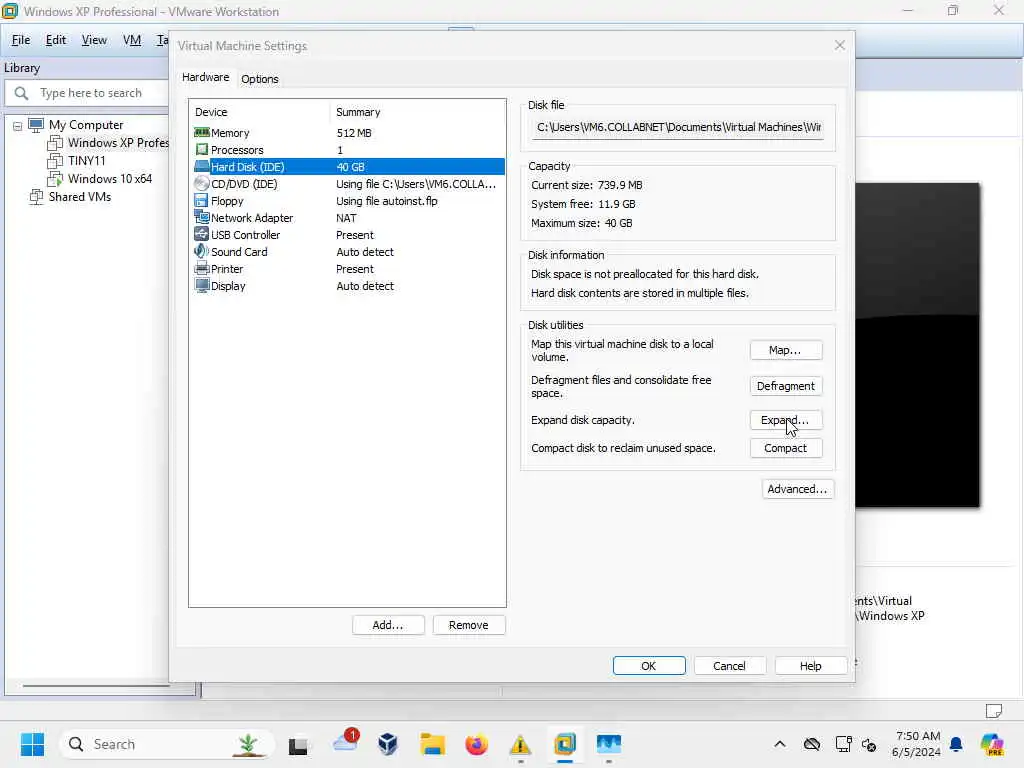
Task: Select the Printer device icon
Action: click(x=202, y=268)
